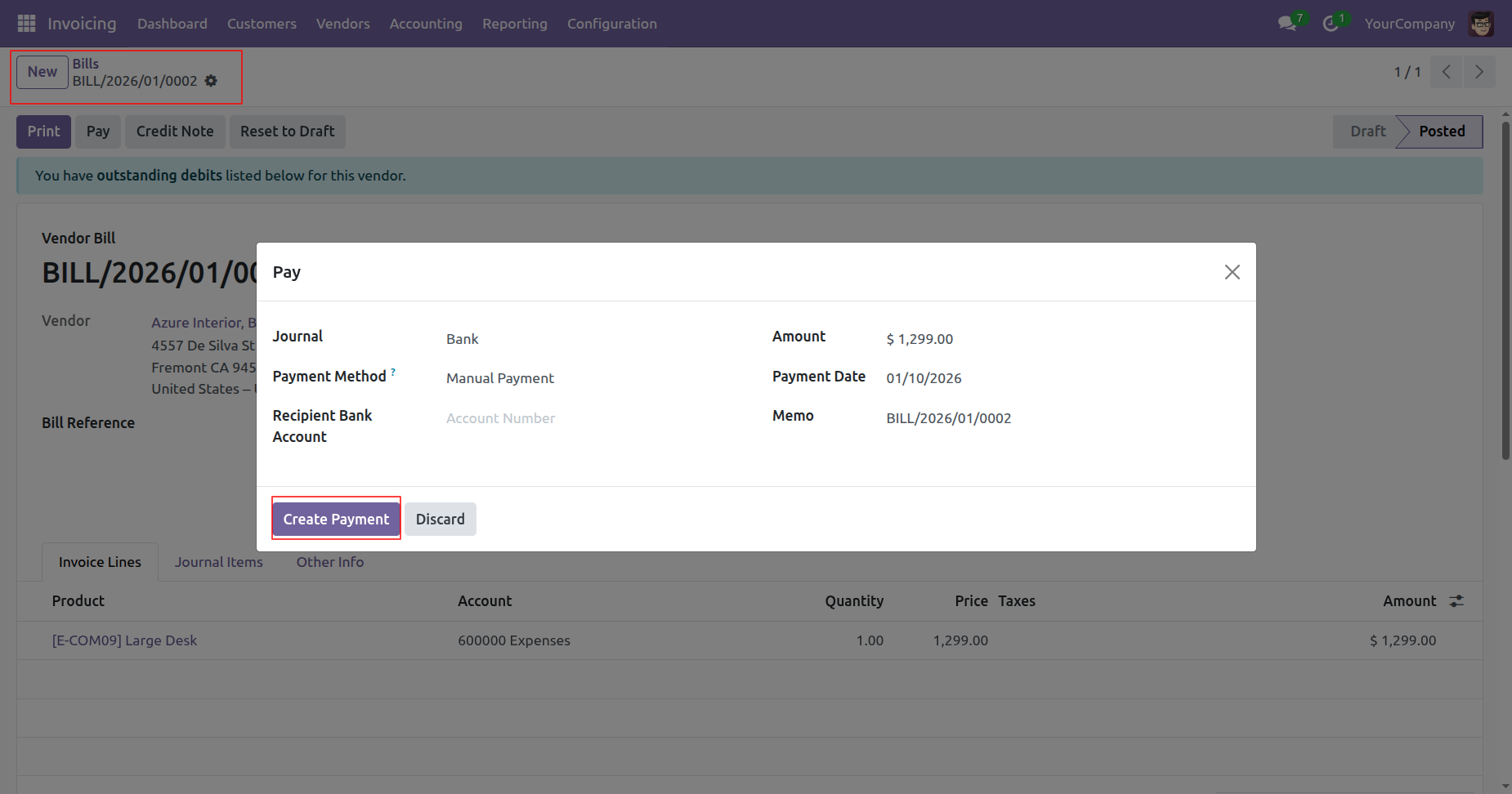Open column settings icon in Amount header

1456,601
